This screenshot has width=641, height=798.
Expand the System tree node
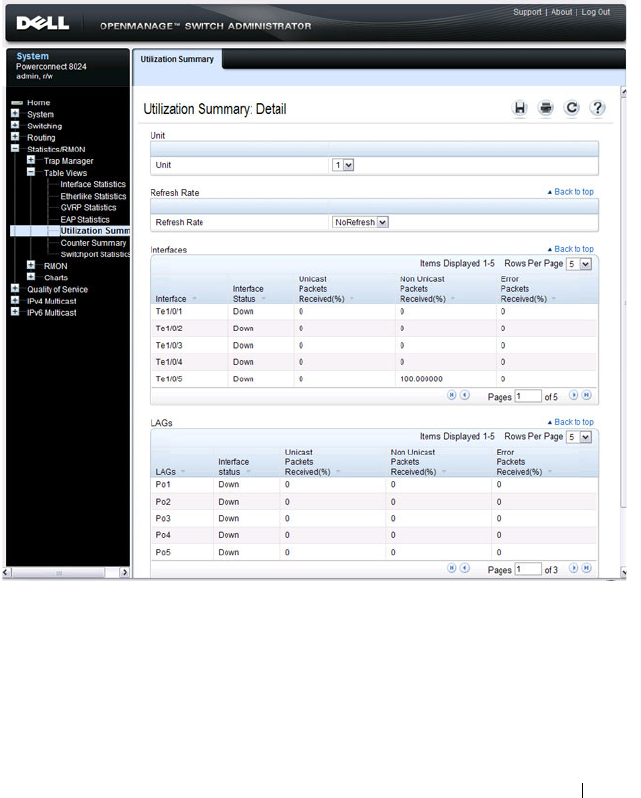[15, 113]
